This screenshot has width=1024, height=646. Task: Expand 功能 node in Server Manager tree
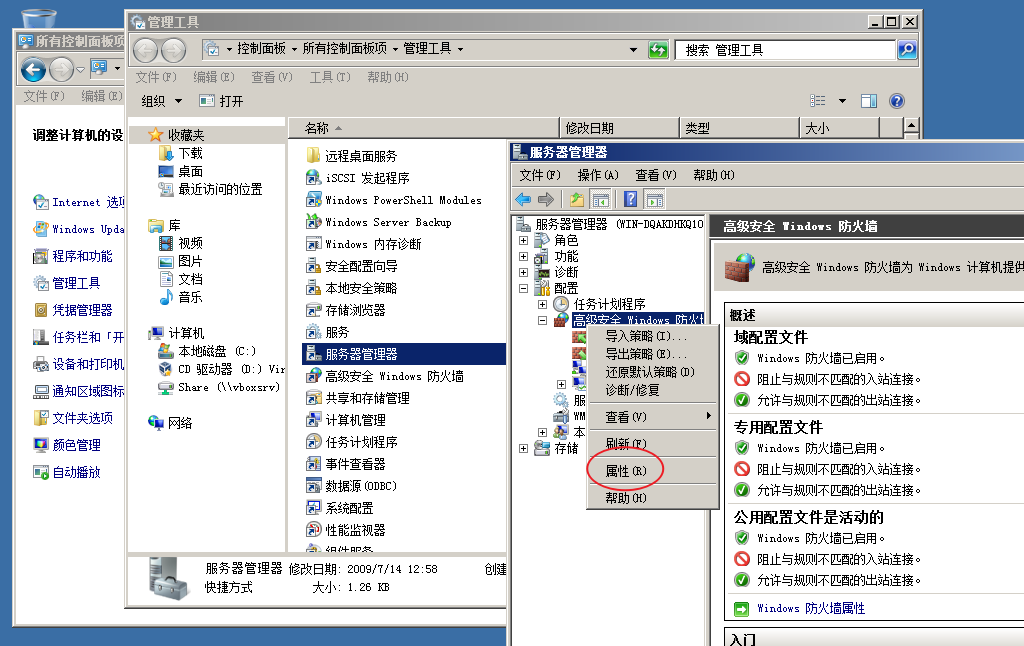pos(523,257)
